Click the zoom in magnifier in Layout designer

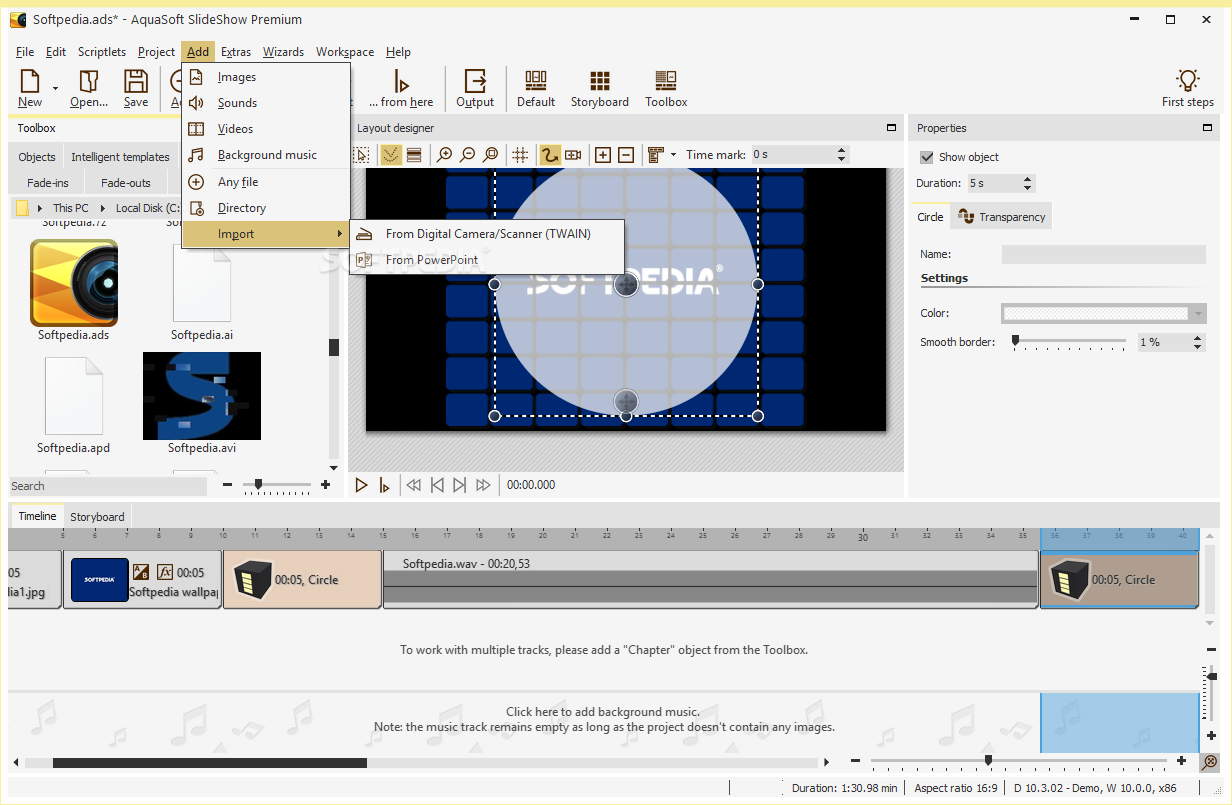click(445, 155)
